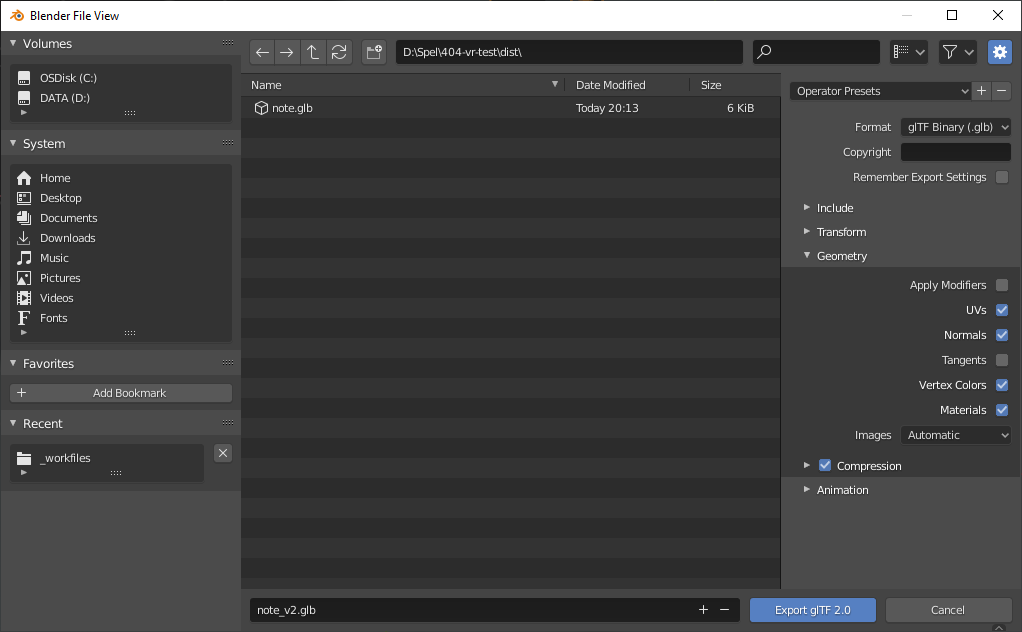Create a new folder
The height and width of the screenshot is (632, 1022).
click(x=374, y=52)
